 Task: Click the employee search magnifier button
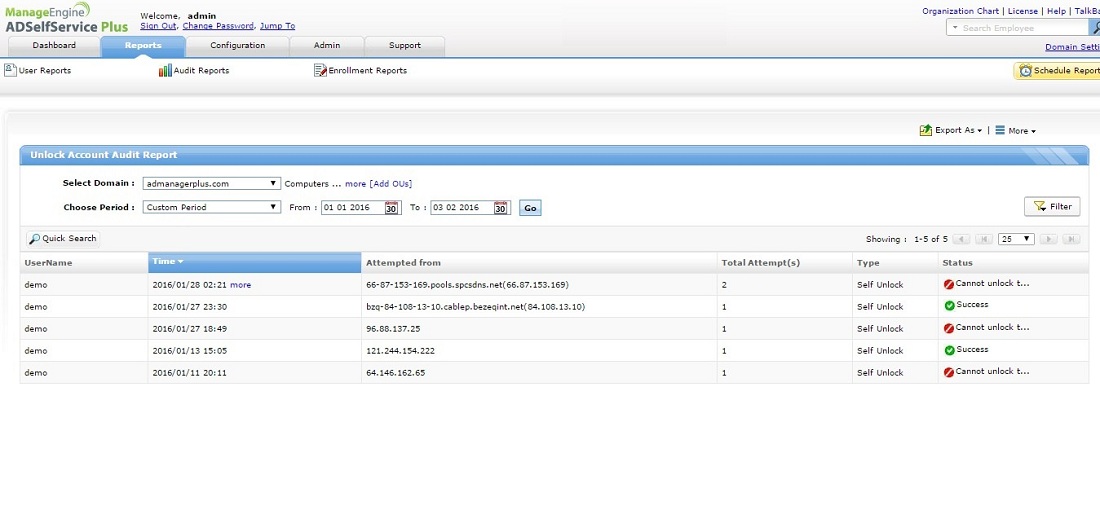tap(1094, 27)
